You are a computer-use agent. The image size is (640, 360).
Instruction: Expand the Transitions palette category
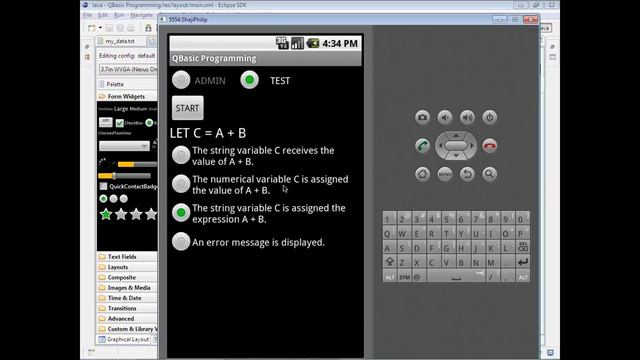122,308
